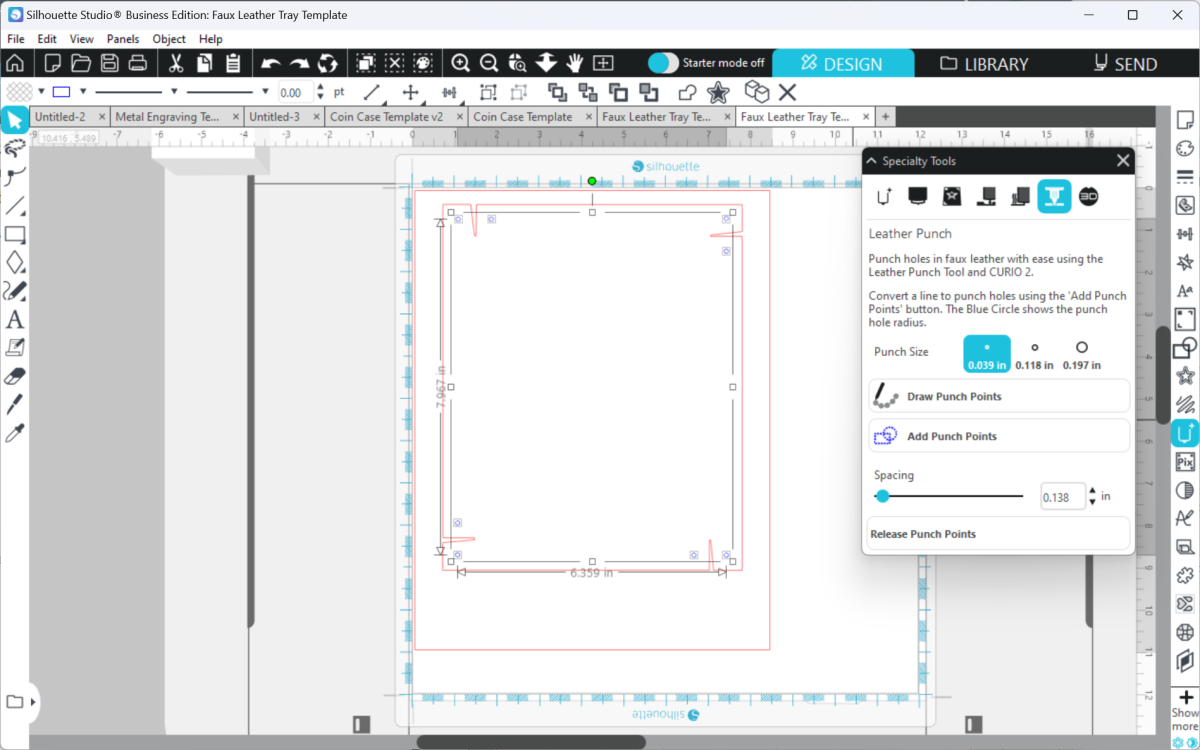Viewport: 1200px width, 750px height.
Task: Add a new document tab
Action: pos(885,117)
